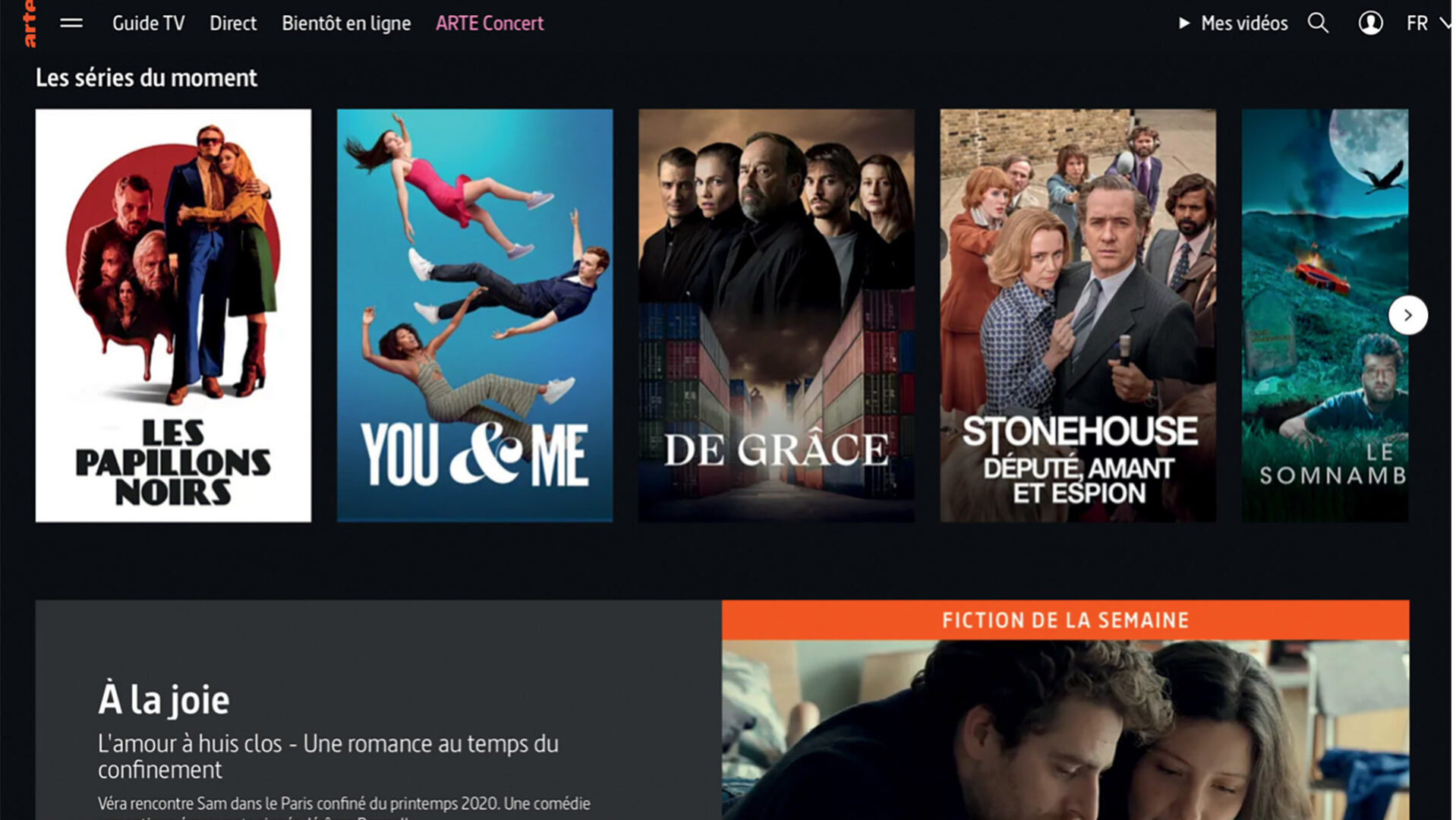Open the À la joie title
This screenshot has height=820, width=1456.
coord(163,699)
